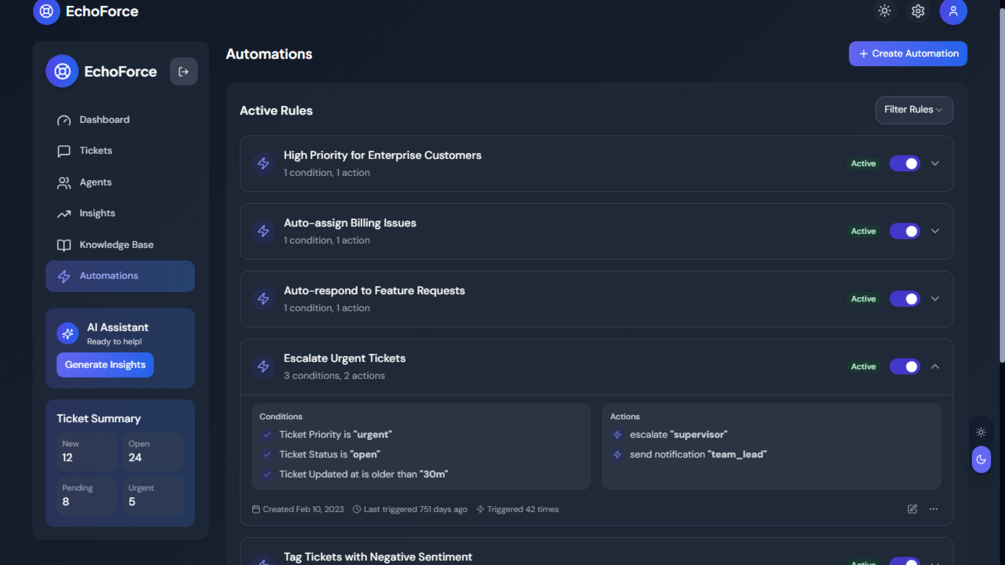Click the Dashboard gauge icon

coord(63,120)
